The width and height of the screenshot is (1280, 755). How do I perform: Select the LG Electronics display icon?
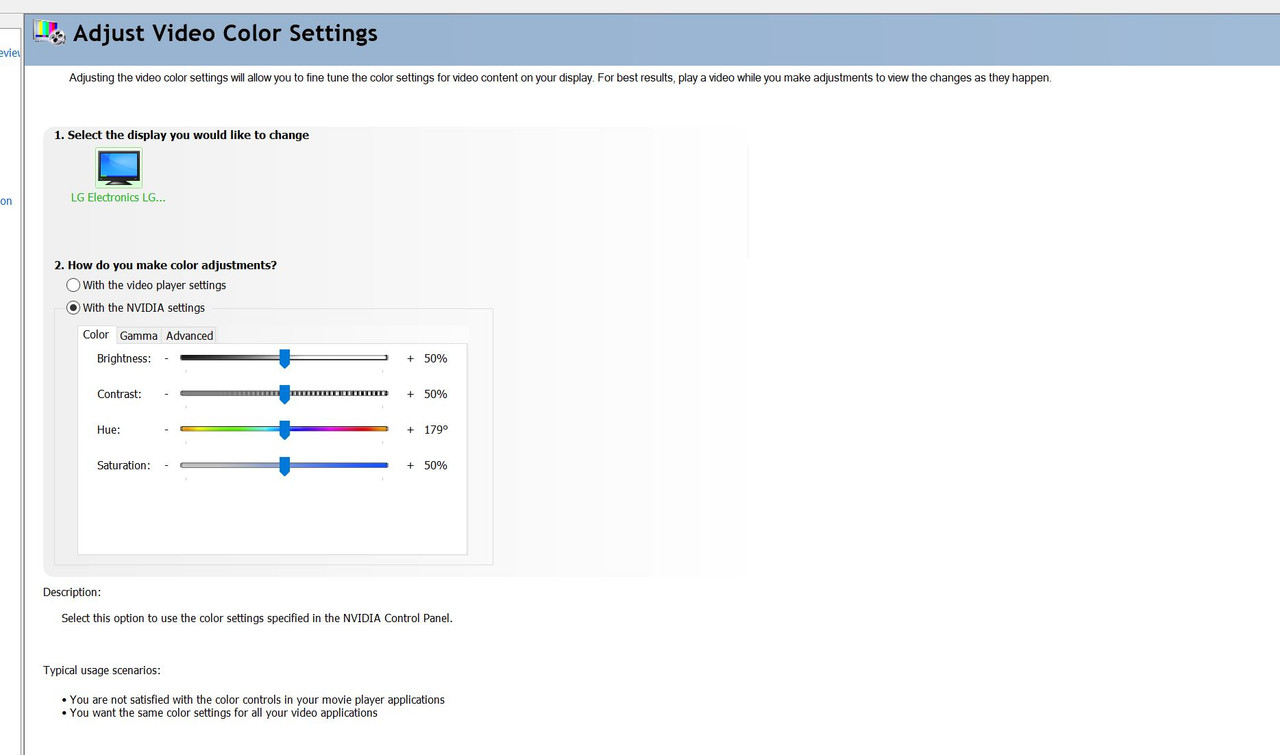click(119, 167)
